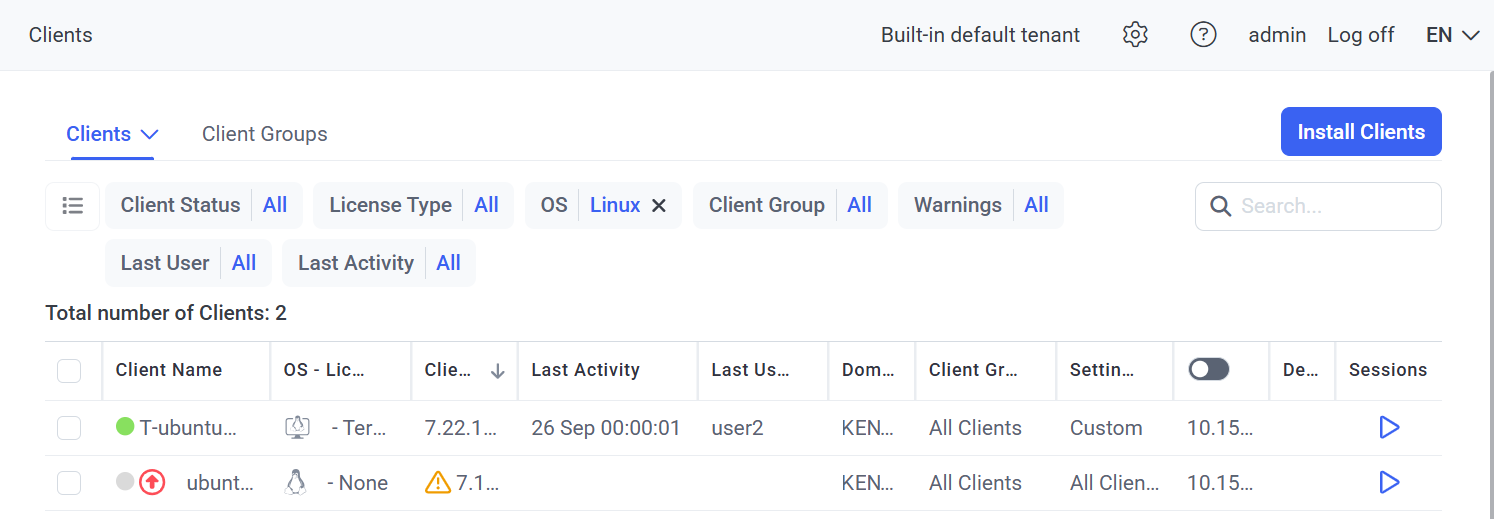Sort by the Client version column arrow
The image size is (1494, 519).
pyautogui.click(x=497, y=371)
